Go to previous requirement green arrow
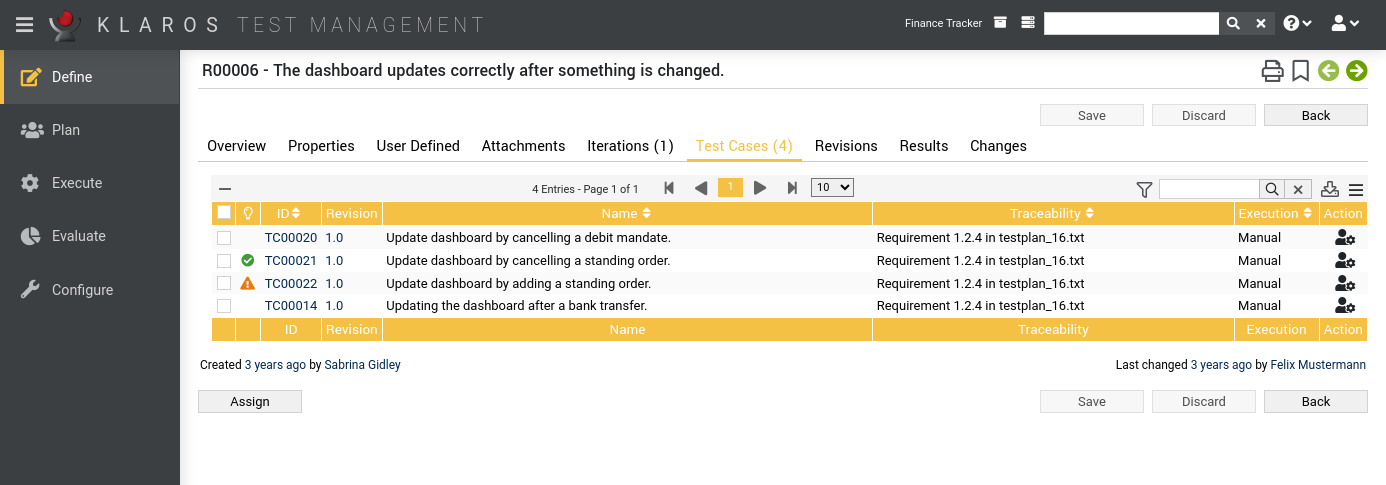Viewport: 1386px width, 485px height. [1328, 71]
